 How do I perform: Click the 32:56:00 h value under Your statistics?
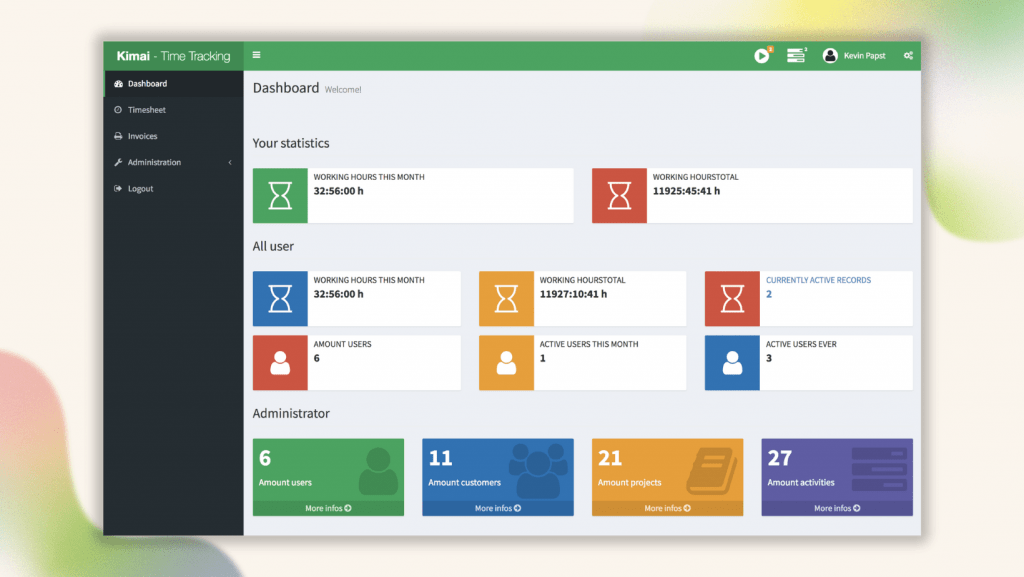tap(338, 191)
